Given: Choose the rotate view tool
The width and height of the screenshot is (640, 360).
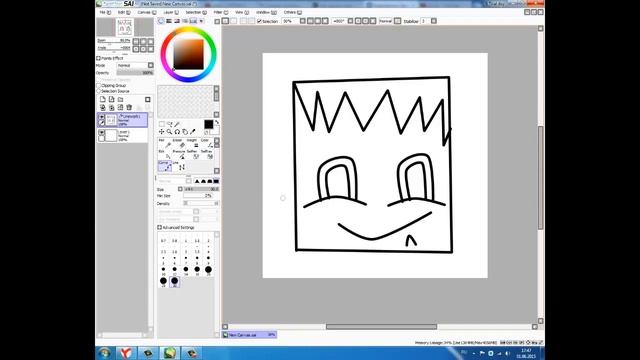Looking at the screenshot, I should [177, 131].
